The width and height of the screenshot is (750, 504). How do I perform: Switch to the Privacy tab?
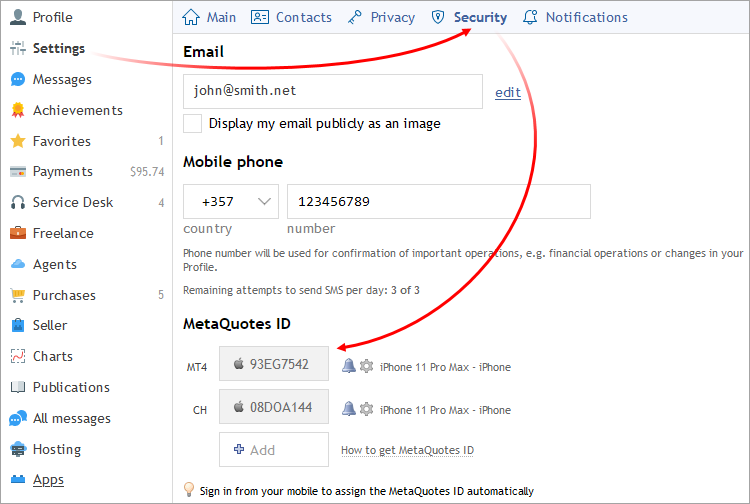[x=381, y=17]
